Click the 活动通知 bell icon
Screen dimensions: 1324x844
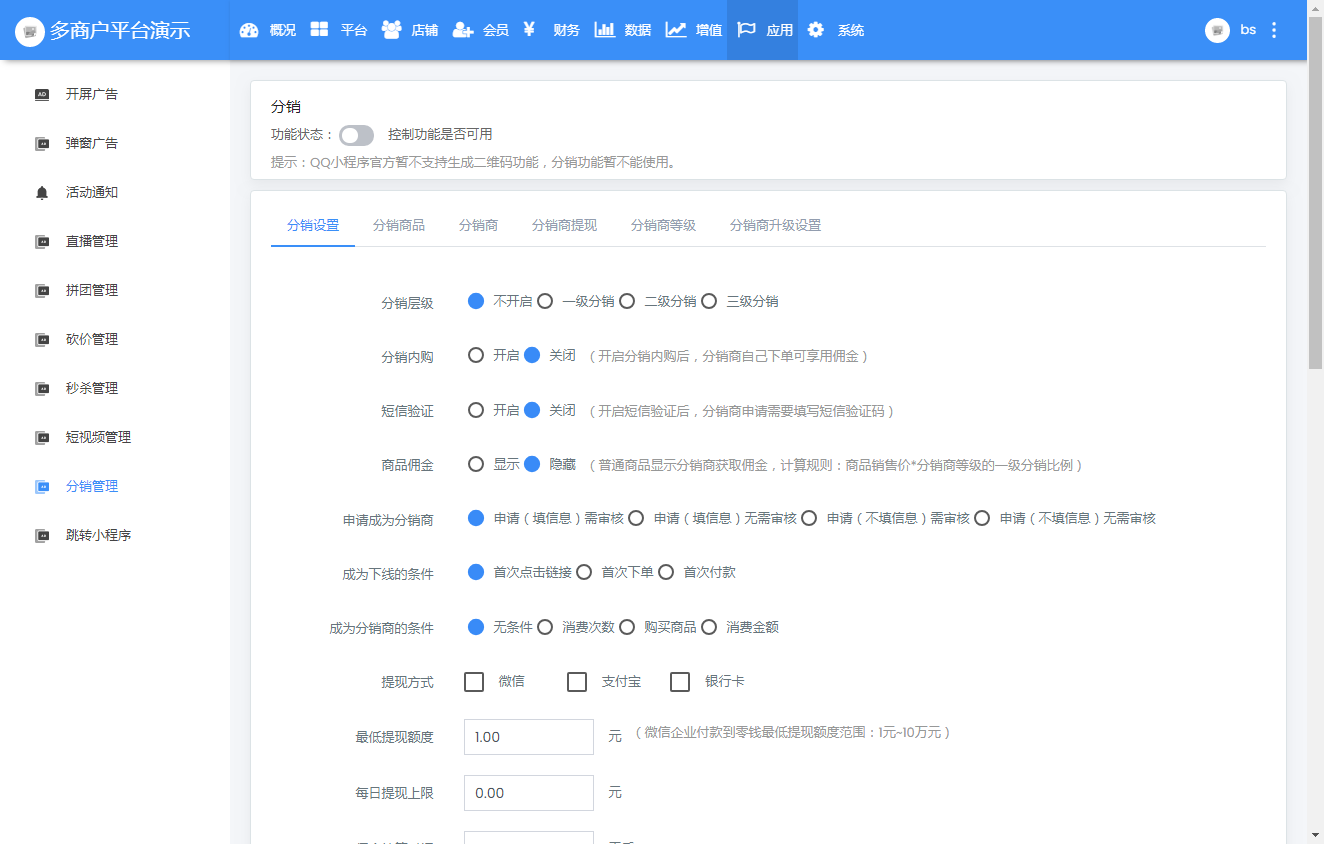click(x=42, y=192)
